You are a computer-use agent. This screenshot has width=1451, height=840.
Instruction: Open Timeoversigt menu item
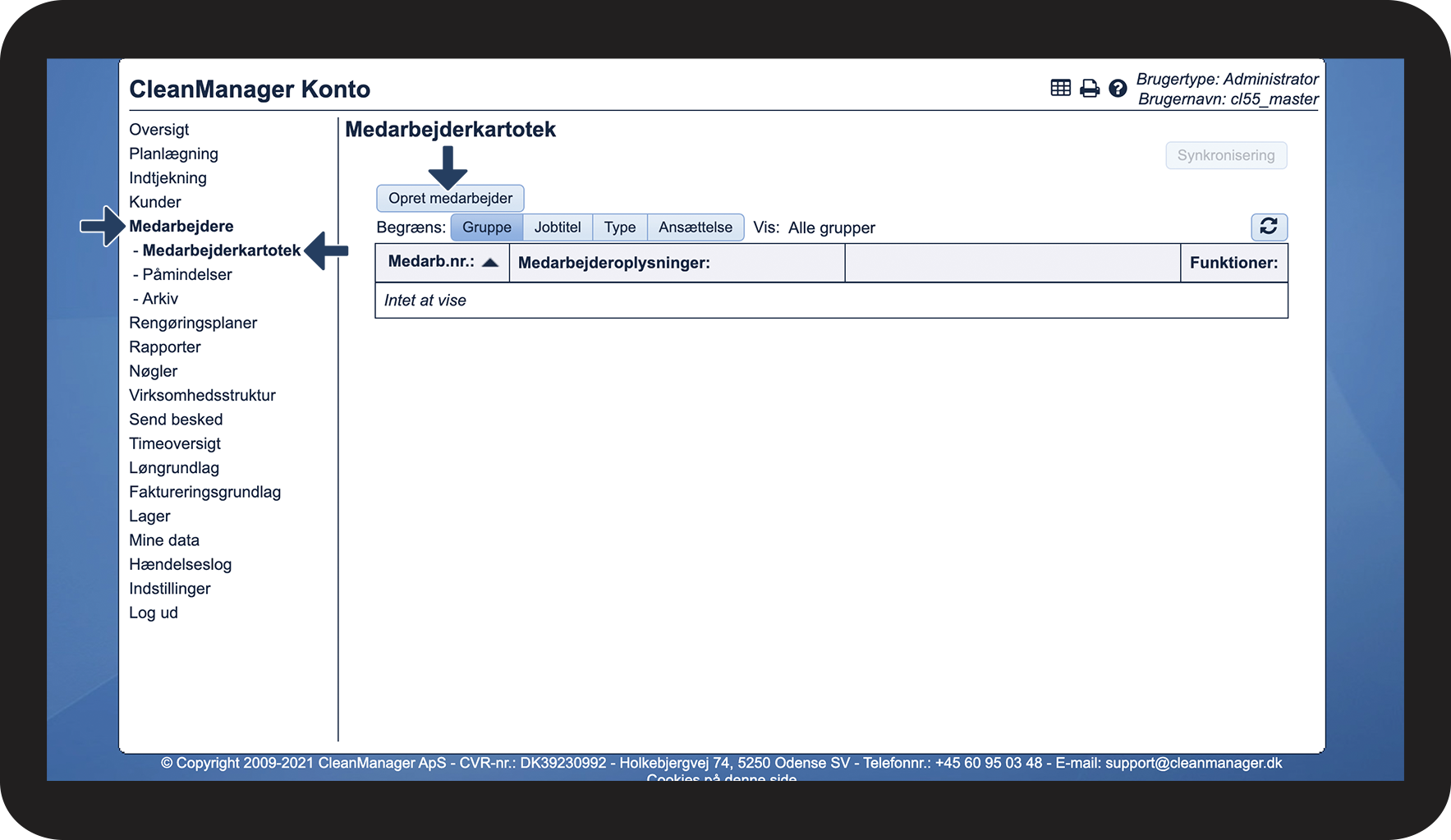pyautogui.click(x=175, y=443)
